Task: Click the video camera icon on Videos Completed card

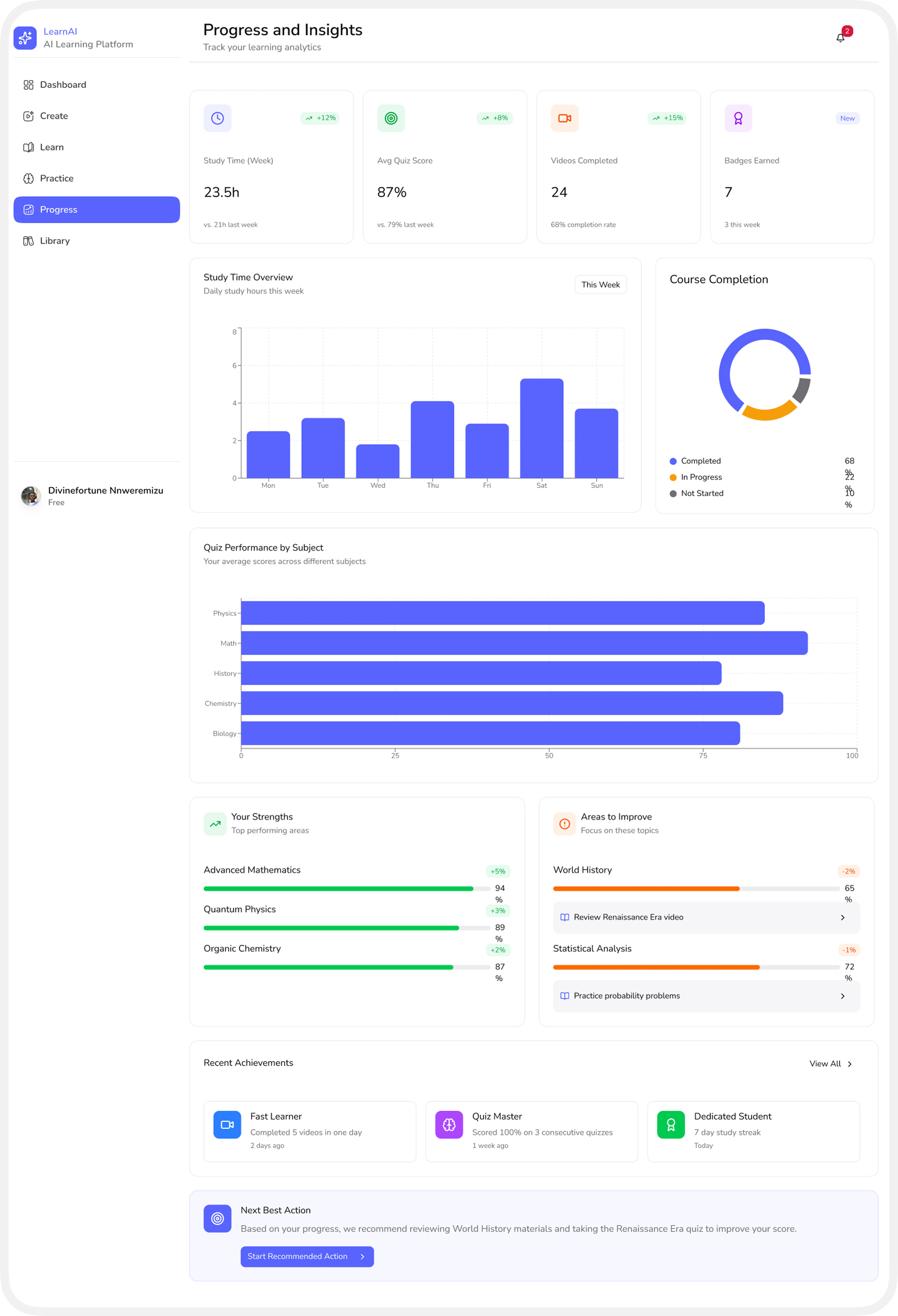Action: click(565, 118)
